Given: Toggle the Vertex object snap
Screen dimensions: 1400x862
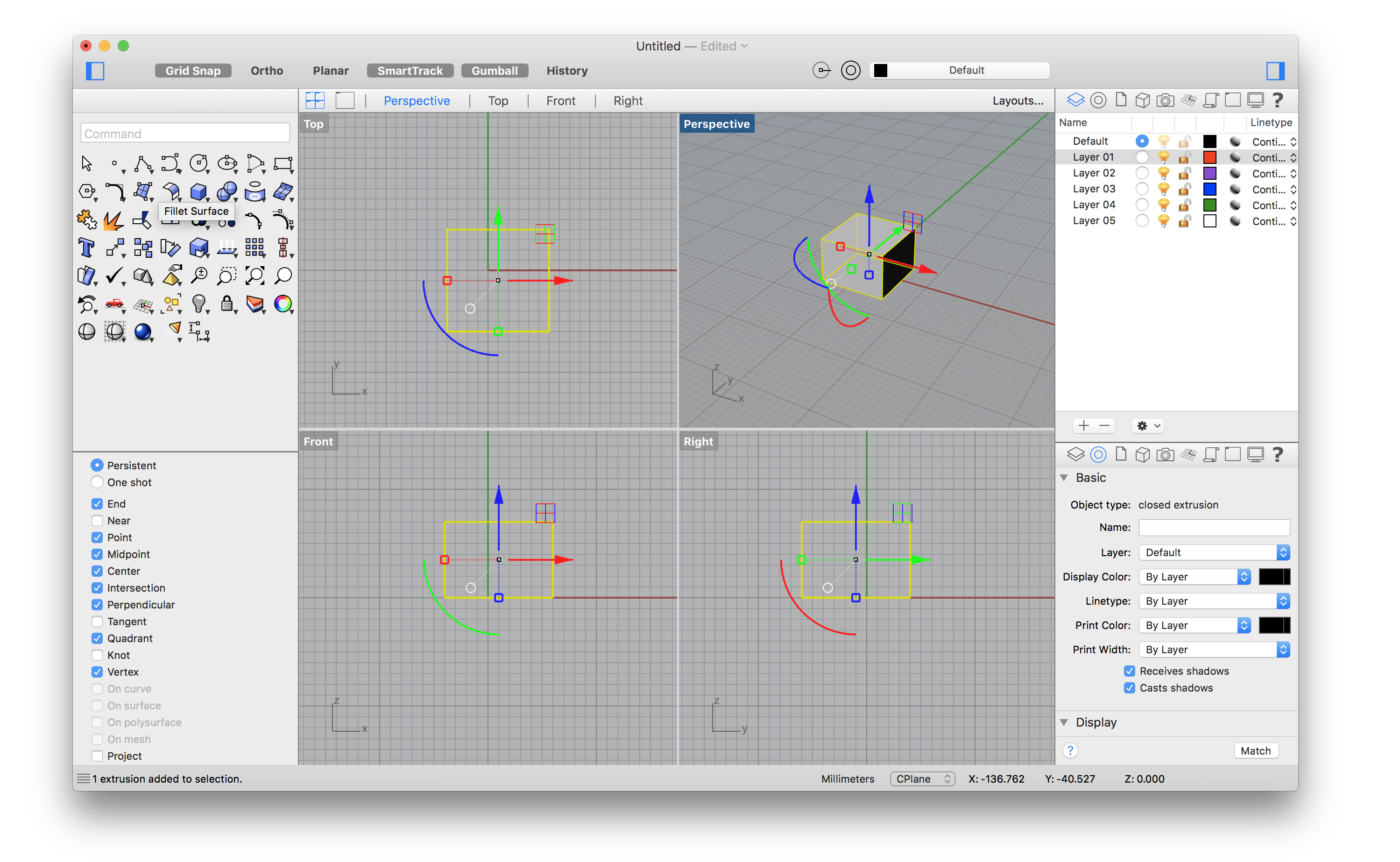Looking at the screenshot, I should coord(97,671).
